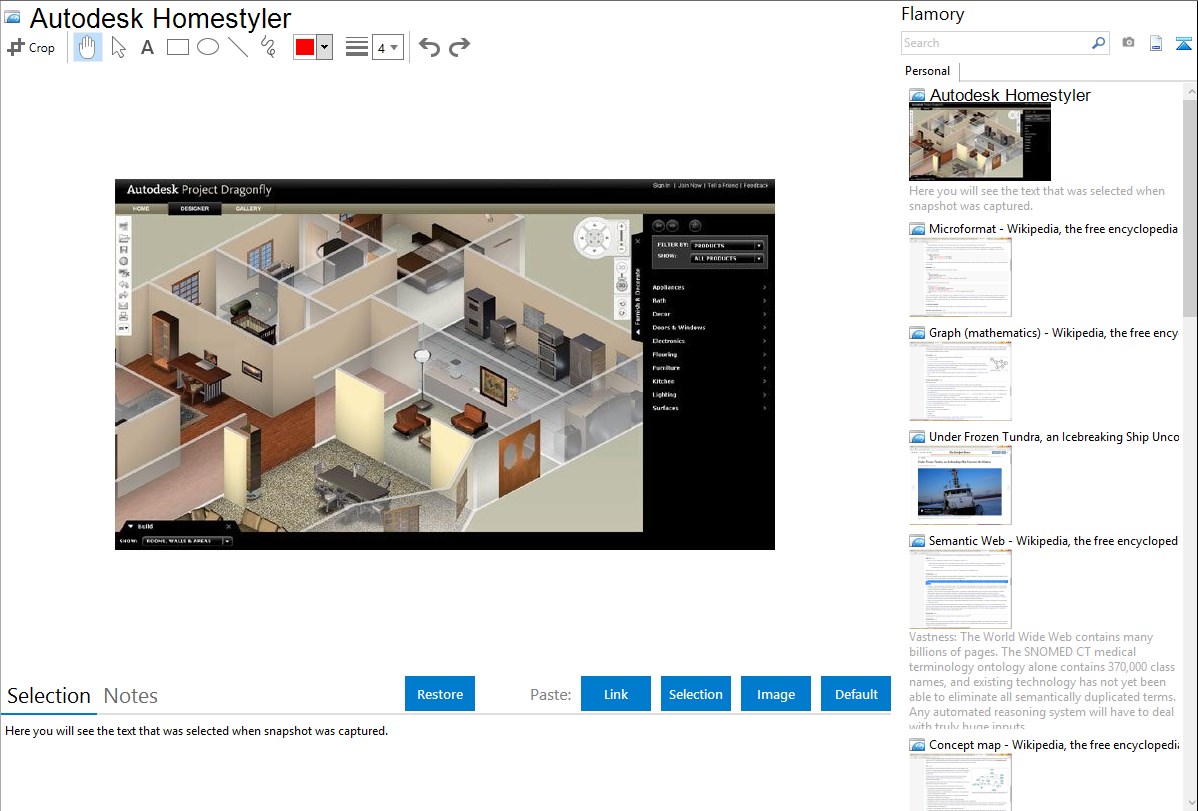The height and width of the screenshot is (811, 1198).
Task: Choose the arrow pointer selection tool
Action: click(x=118, y=47)
